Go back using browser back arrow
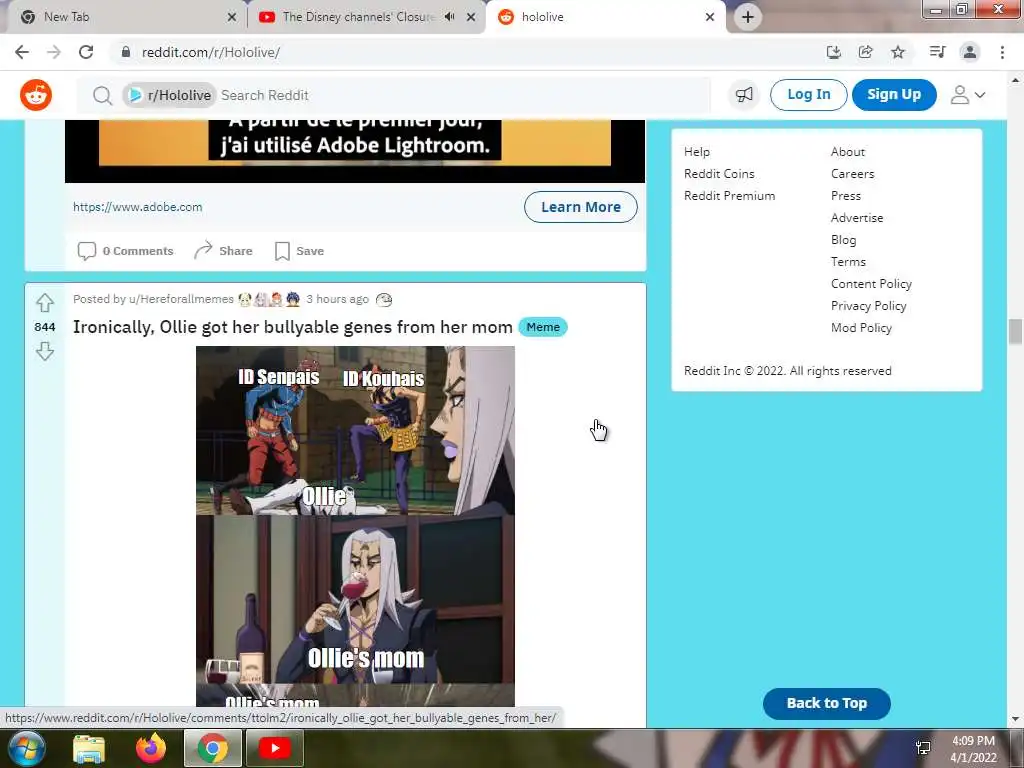The width and height of the screenshot is (1024, 768). point(22,52)
